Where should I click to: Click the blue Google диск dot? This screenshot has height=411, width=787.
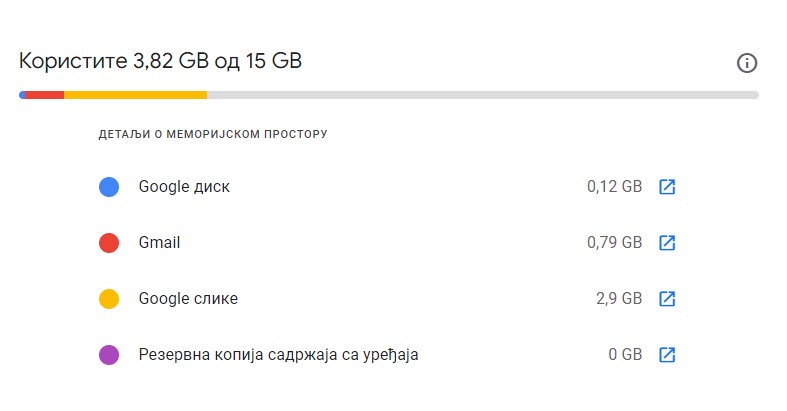click(x=109, y=187)
